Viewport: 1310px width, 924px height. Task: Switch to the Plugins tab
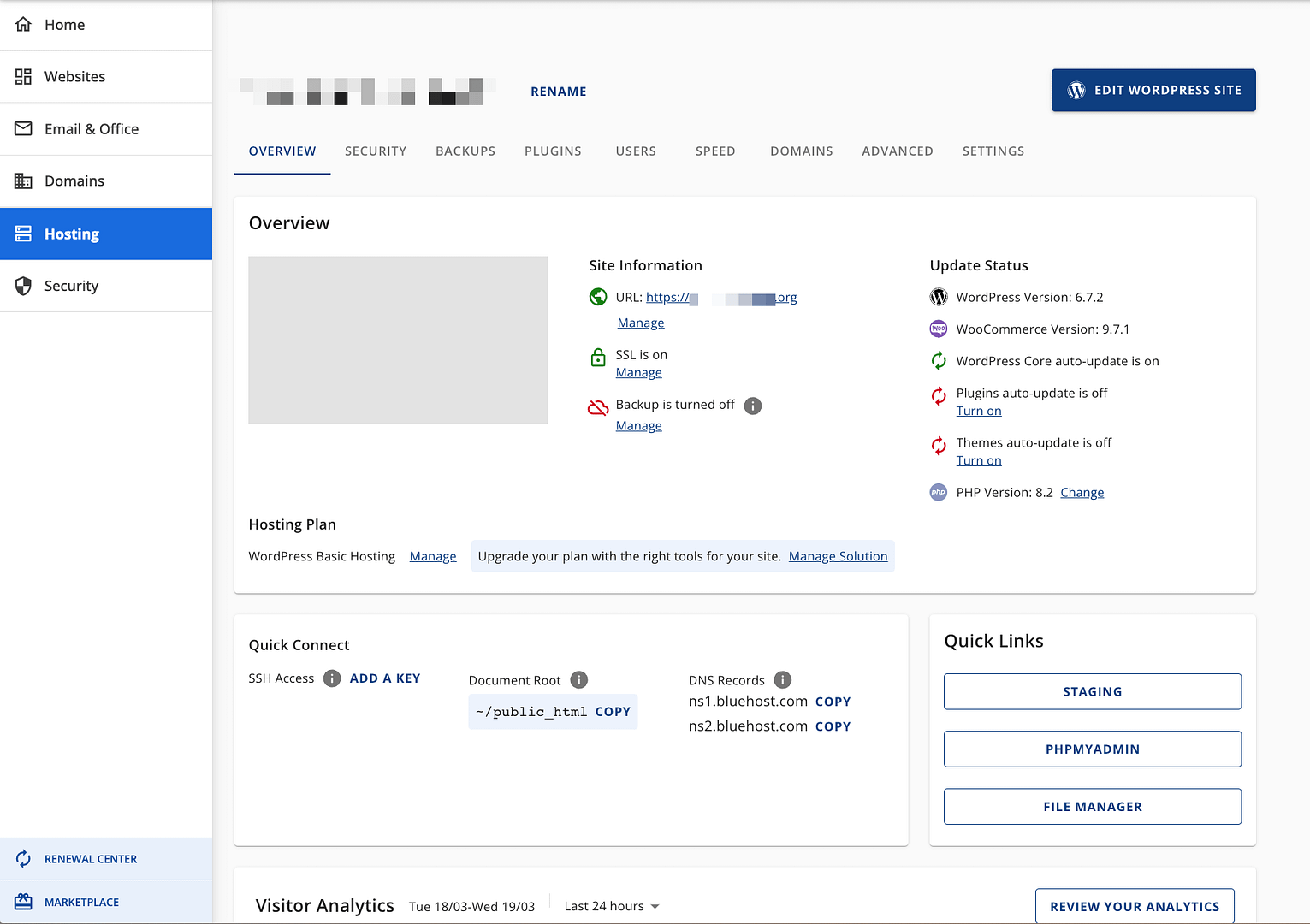click(553, 151)
